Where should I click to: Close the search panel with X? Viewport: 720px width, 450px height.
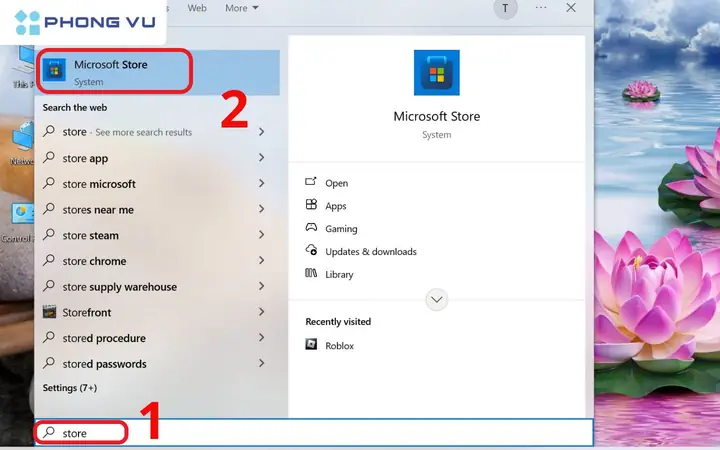point(571,7)
